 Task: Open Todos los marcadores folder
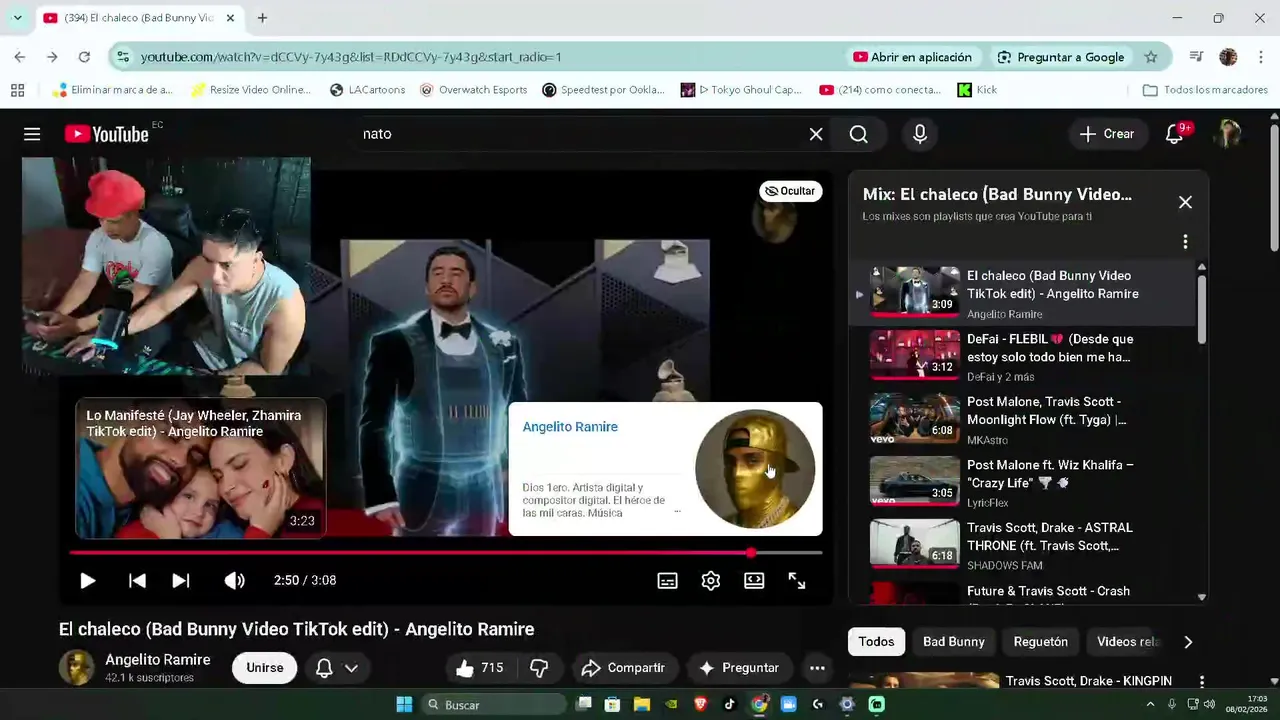(x=1205, y=90)
